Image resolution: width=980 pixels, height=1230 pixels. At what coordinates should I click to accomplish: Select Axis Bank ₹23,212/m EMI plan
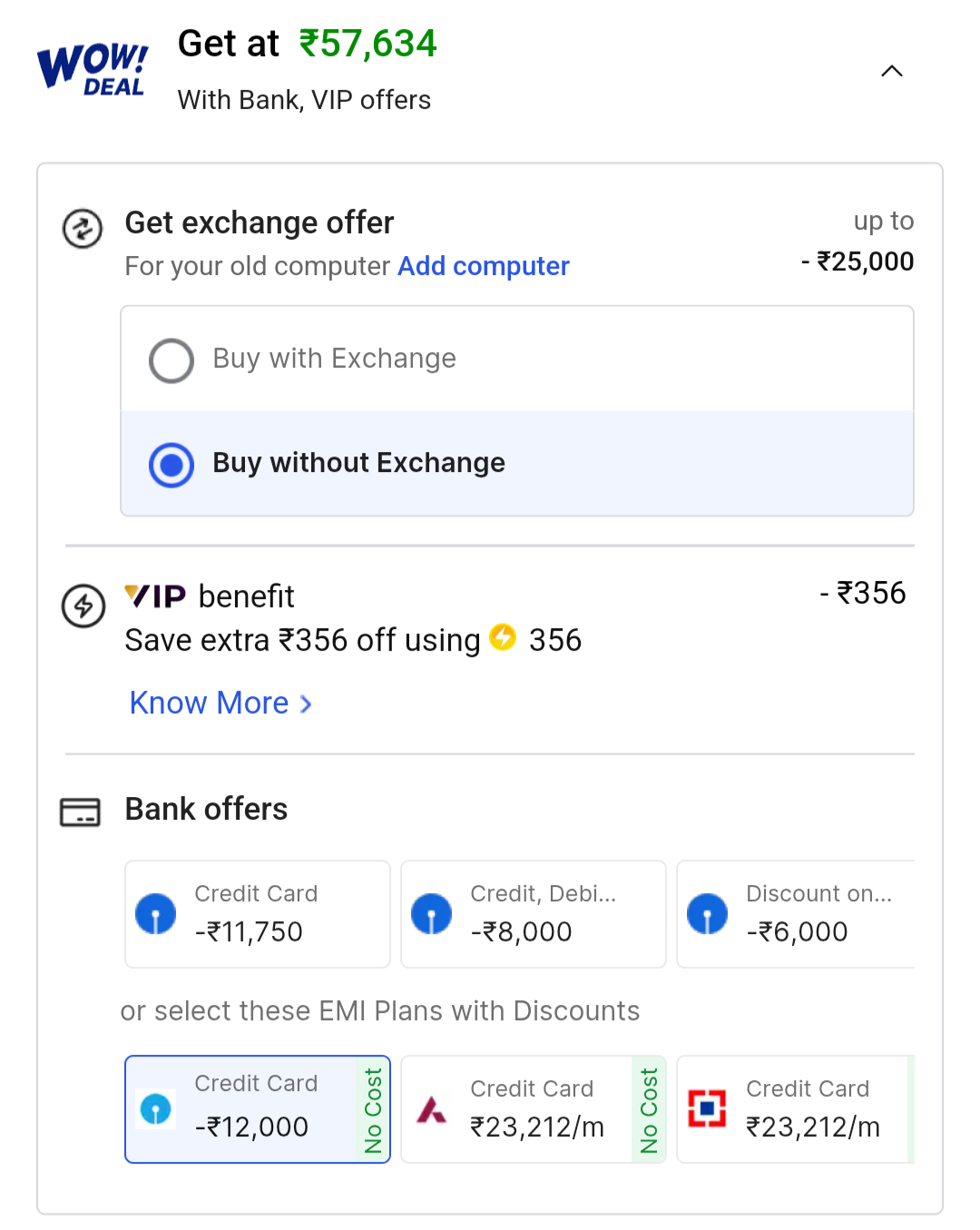click(x=534, y=1108)
